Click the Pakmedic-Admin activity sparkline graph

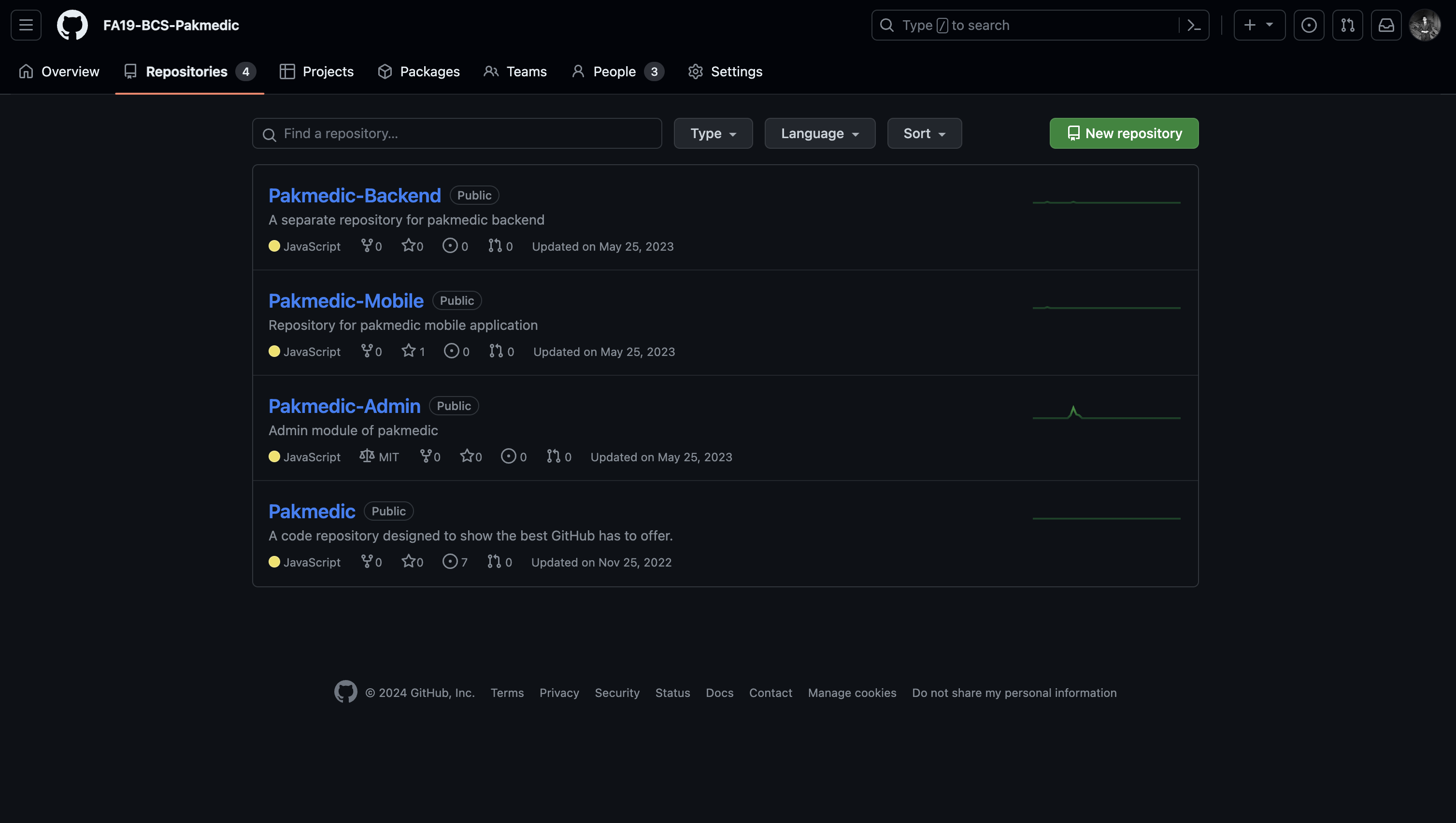(x=1106, y=412)
